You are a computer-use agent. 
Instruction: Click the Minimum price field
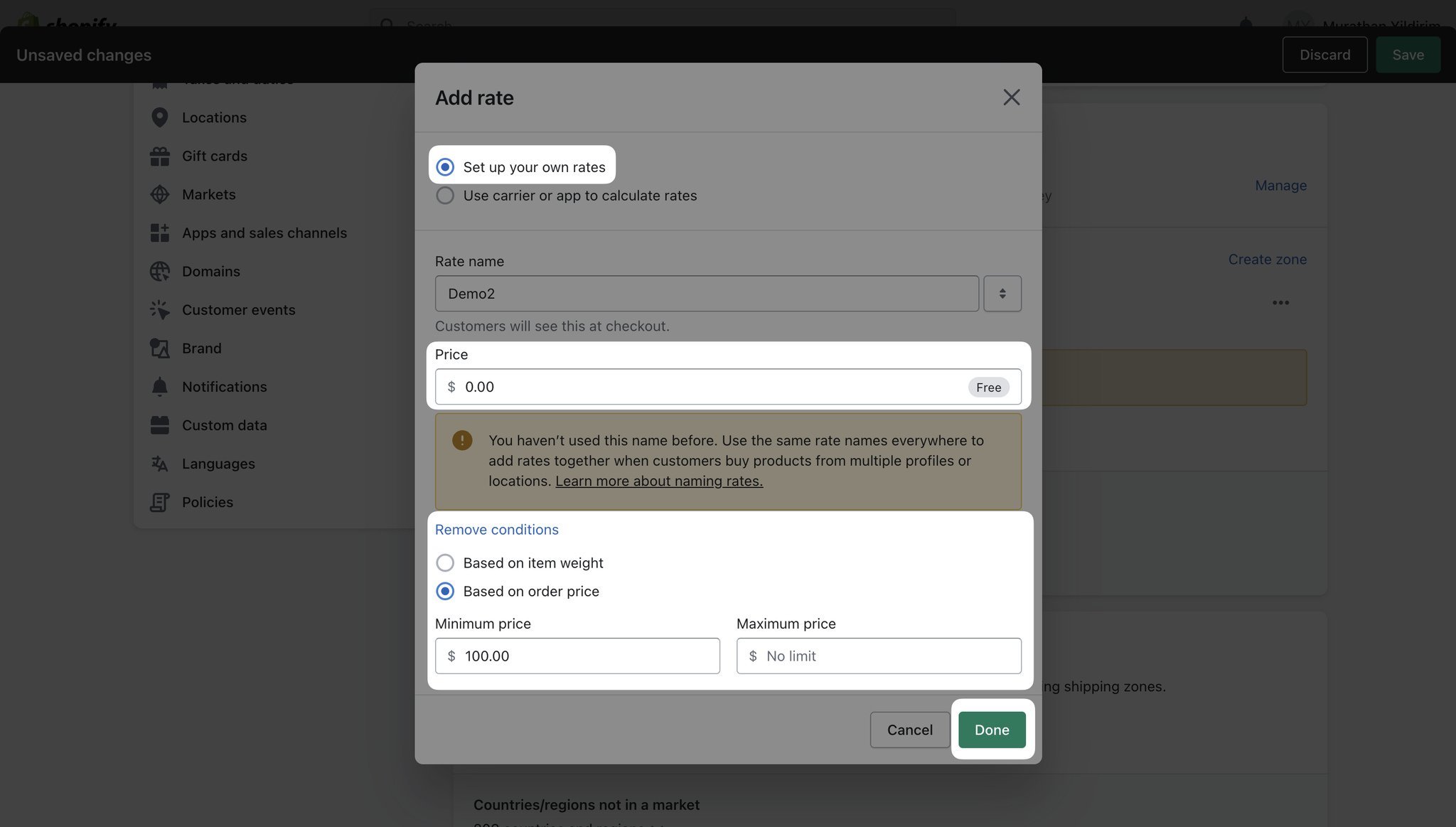click(x=577, y=656)
